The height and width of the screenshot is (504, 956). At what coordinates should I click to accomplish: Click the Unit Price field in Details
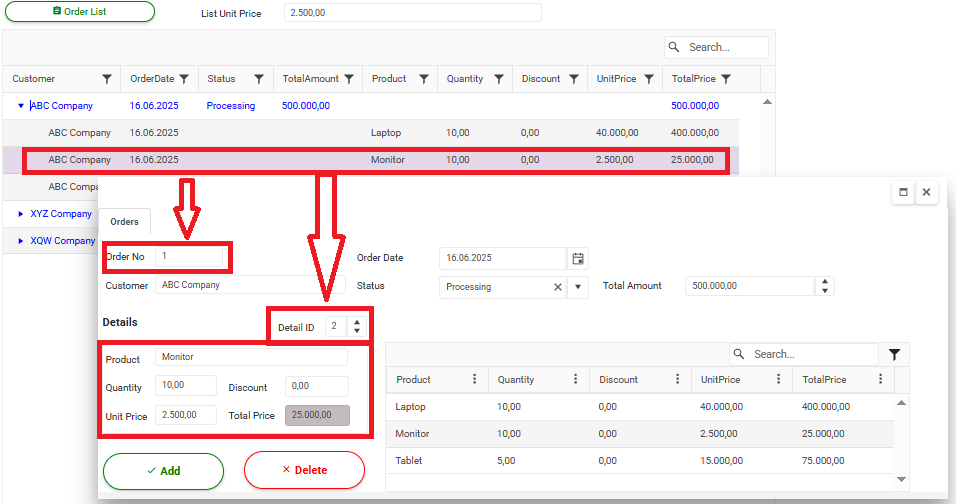(185, 415)
